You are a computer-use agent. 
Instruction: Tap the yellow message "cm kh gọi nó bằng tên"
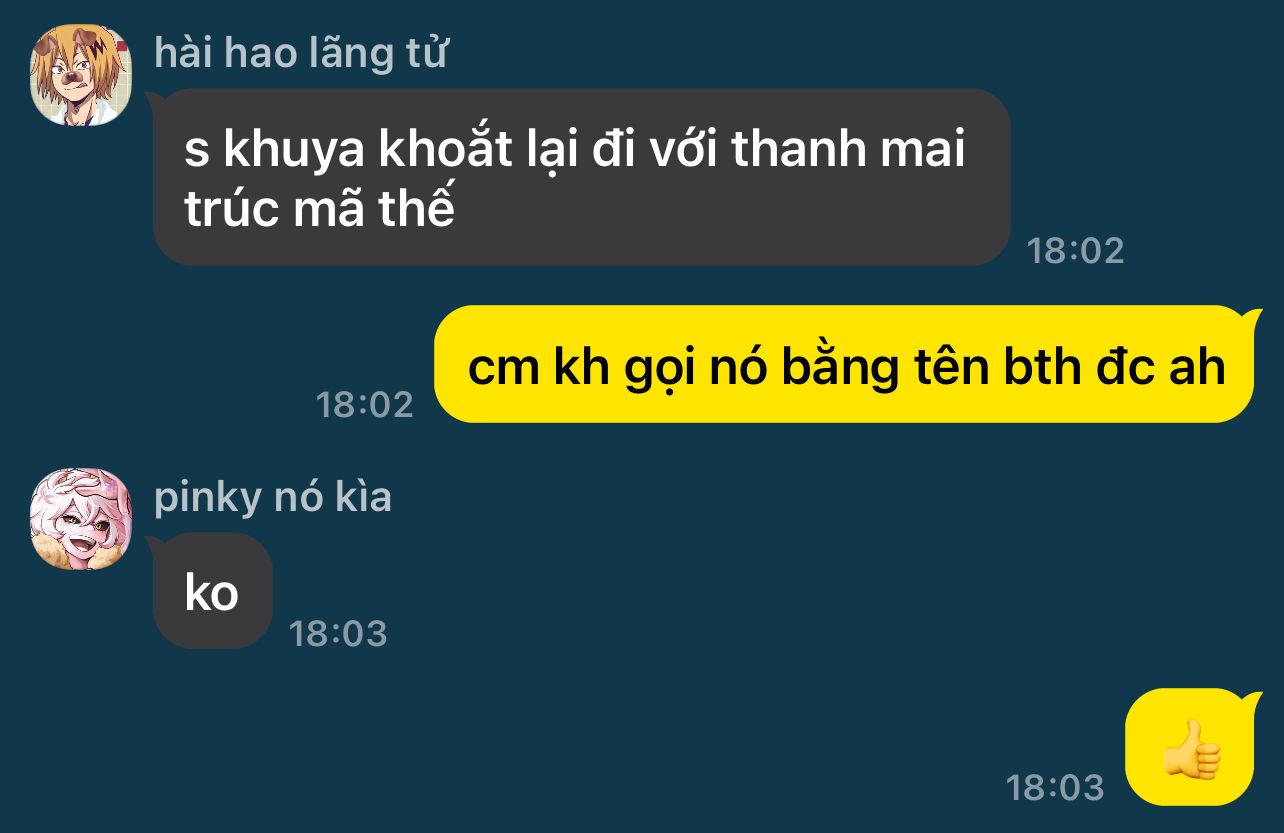tap(846, 365)
